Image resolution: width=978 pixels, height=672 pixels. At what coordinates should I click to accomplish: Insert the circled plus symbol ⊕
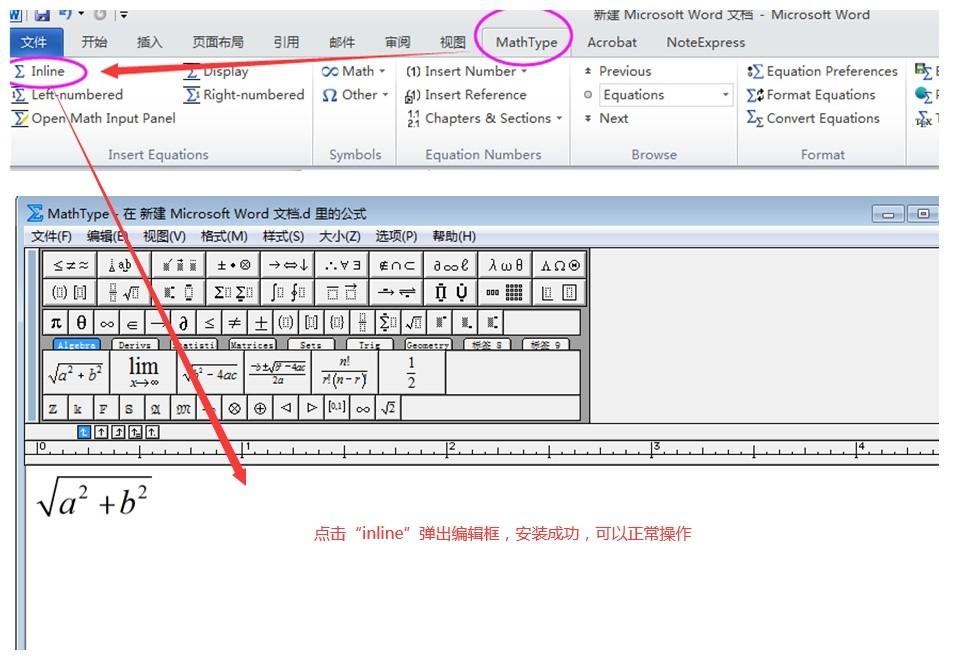click(x=259, y=409)
